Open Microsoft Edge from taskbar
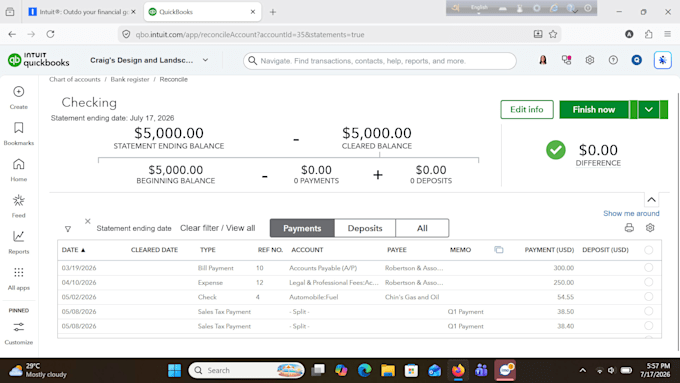The image size is (680, 383). pos(364,370)
